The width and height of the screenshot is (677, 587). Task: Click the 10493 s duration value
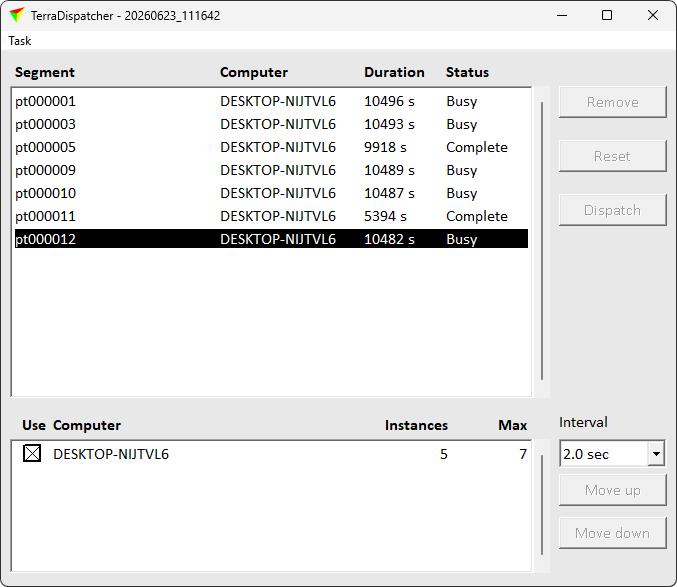(389, 124)
